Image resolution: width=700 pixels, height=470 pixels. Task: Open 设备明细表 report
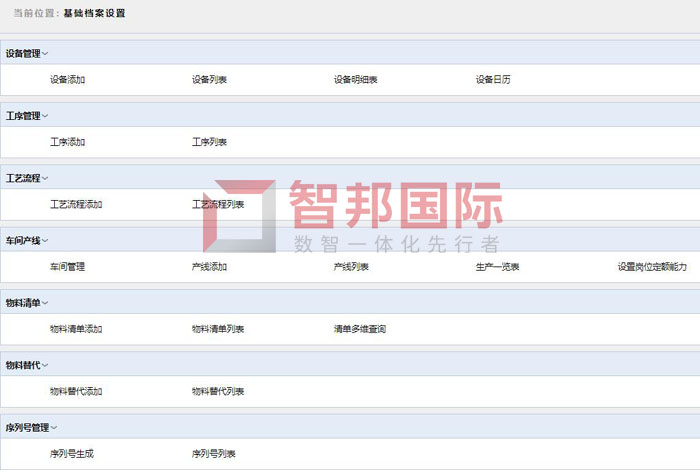(x=355, y=80)
